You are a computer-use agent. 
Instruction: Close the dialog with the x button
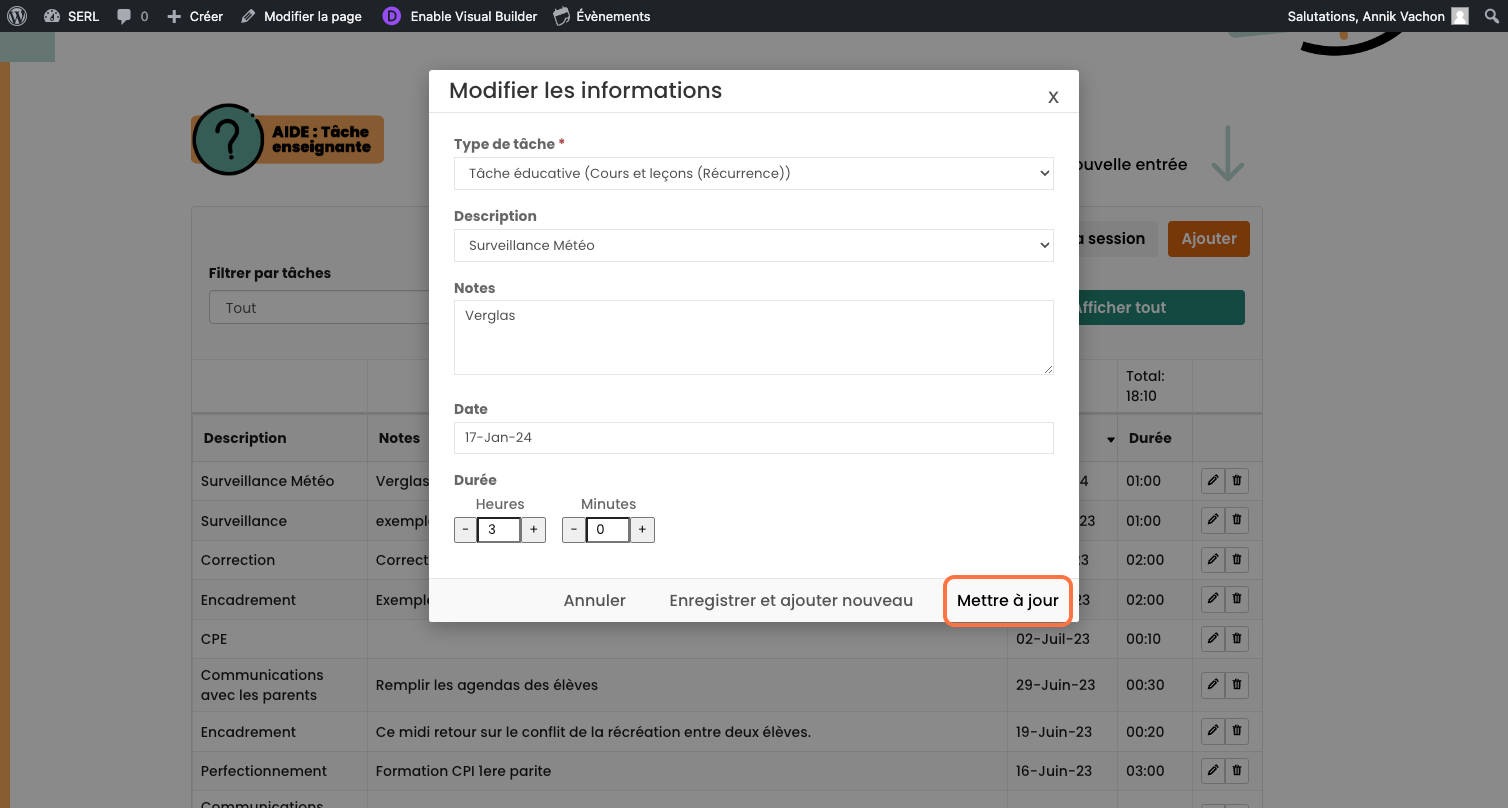pos(1053,97)
